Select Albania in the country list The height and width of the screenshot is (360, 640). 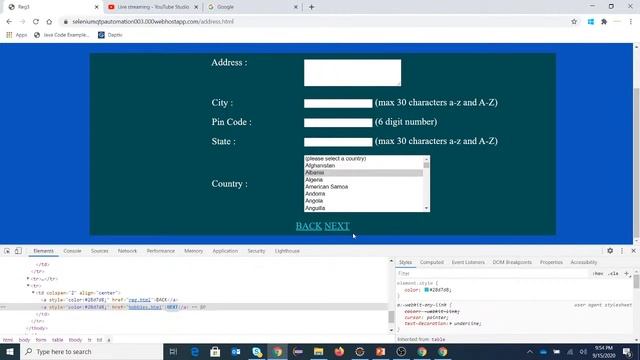tap(364, 173)
